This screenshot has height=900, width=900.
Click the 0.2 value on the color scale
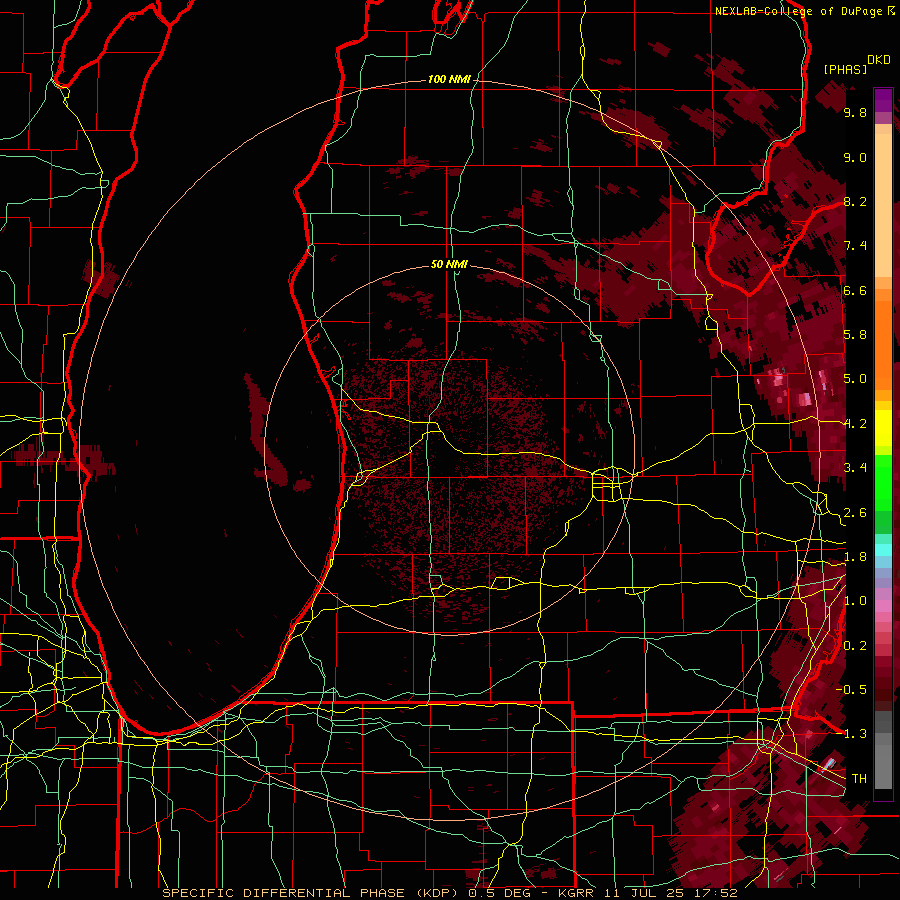(x=855, y=646)
